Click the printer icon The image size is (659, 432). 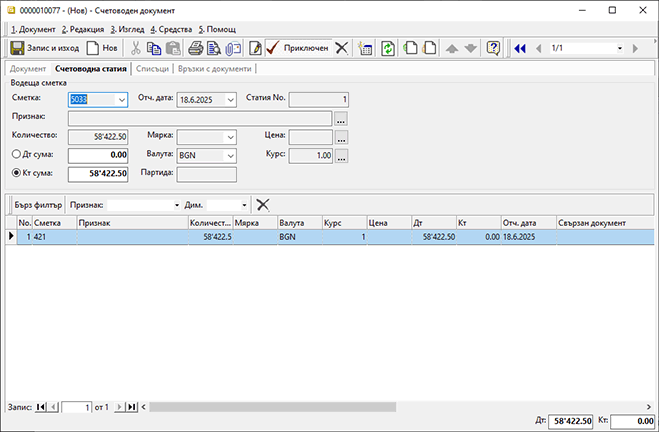(x=195, y=48)
